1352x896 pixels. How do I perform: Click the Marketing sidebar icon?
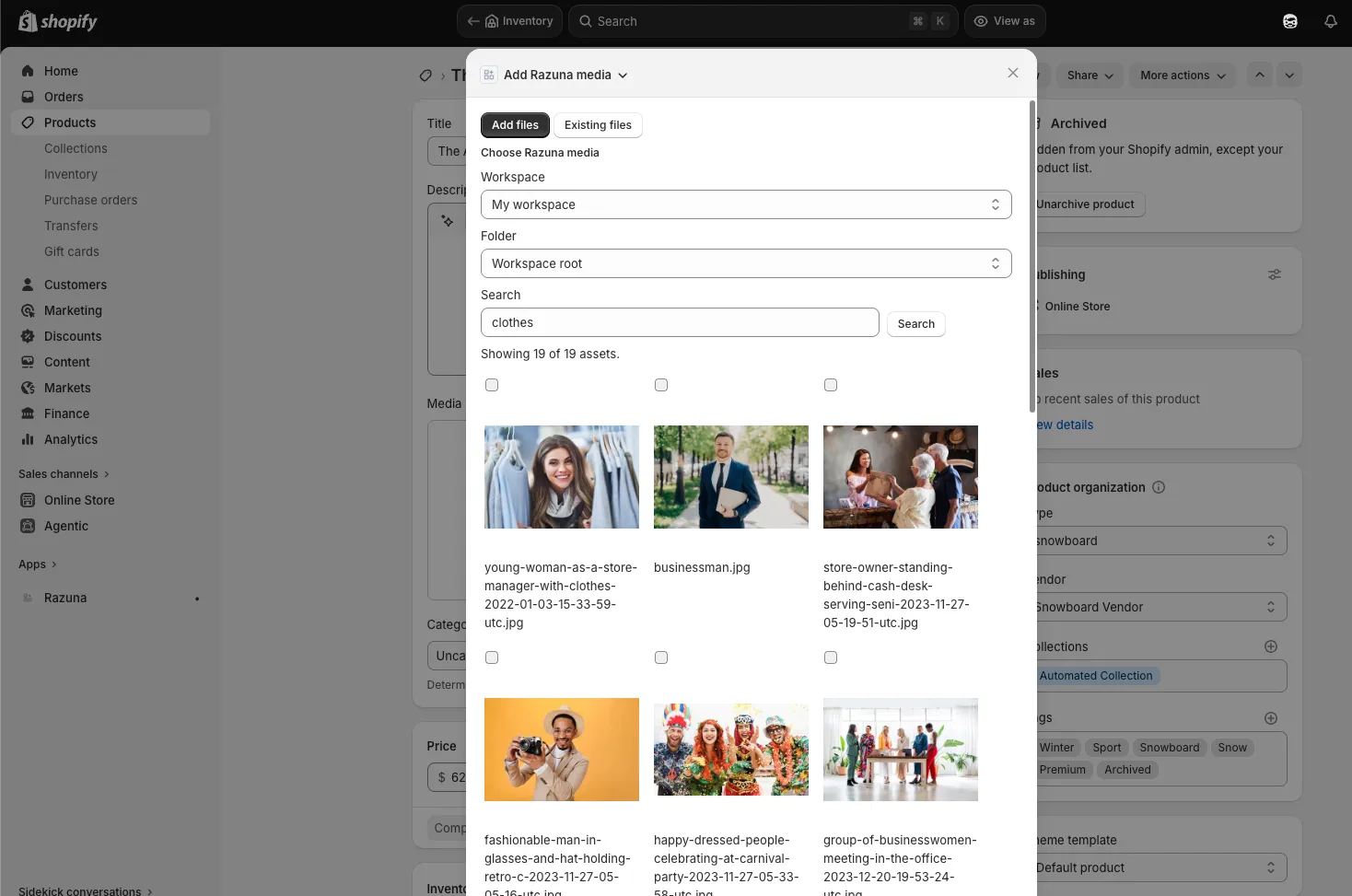(x=28, y=310)
